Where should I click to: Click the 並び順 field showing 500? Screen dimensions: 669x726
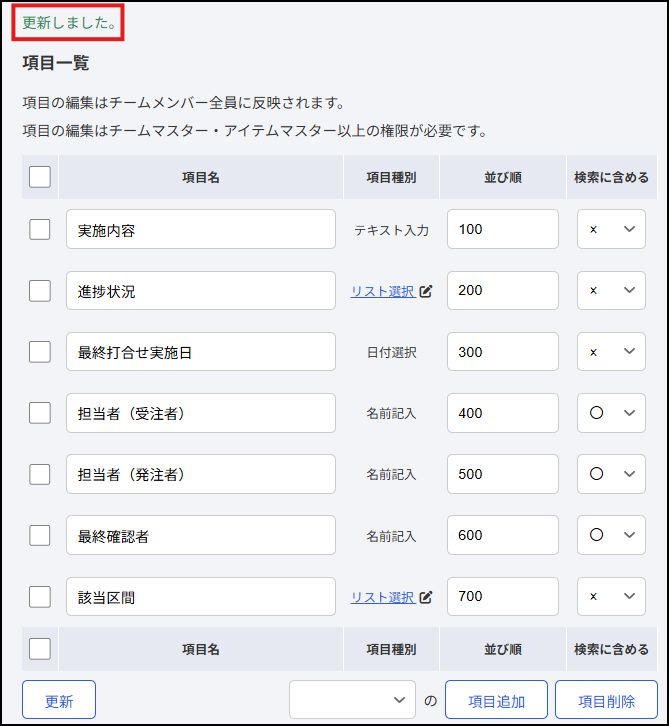coord(503,474)
